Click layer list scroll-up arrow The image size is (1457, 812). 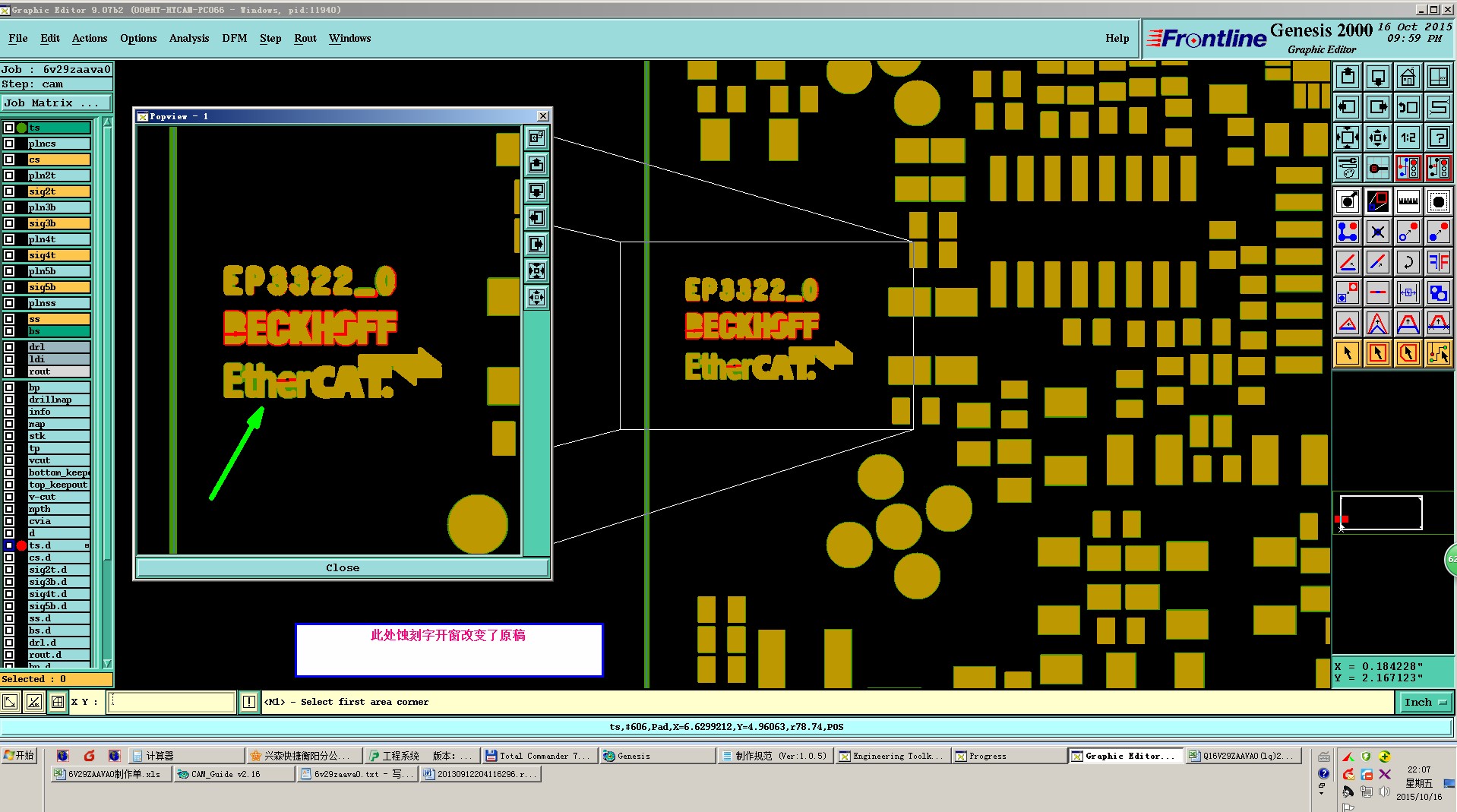click(107, 122)
